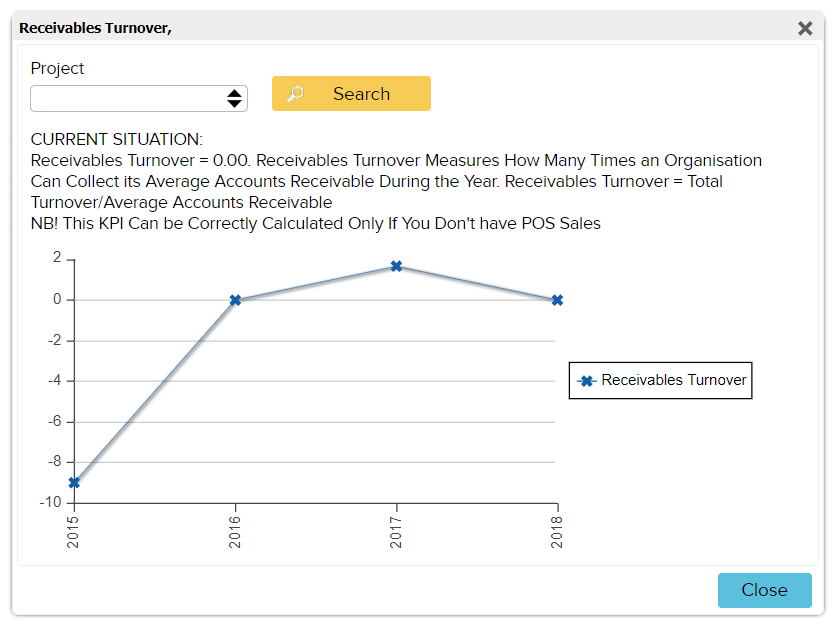Click the blue Close button
This screenshot has height=626, width=839.
tap(764, 590)
